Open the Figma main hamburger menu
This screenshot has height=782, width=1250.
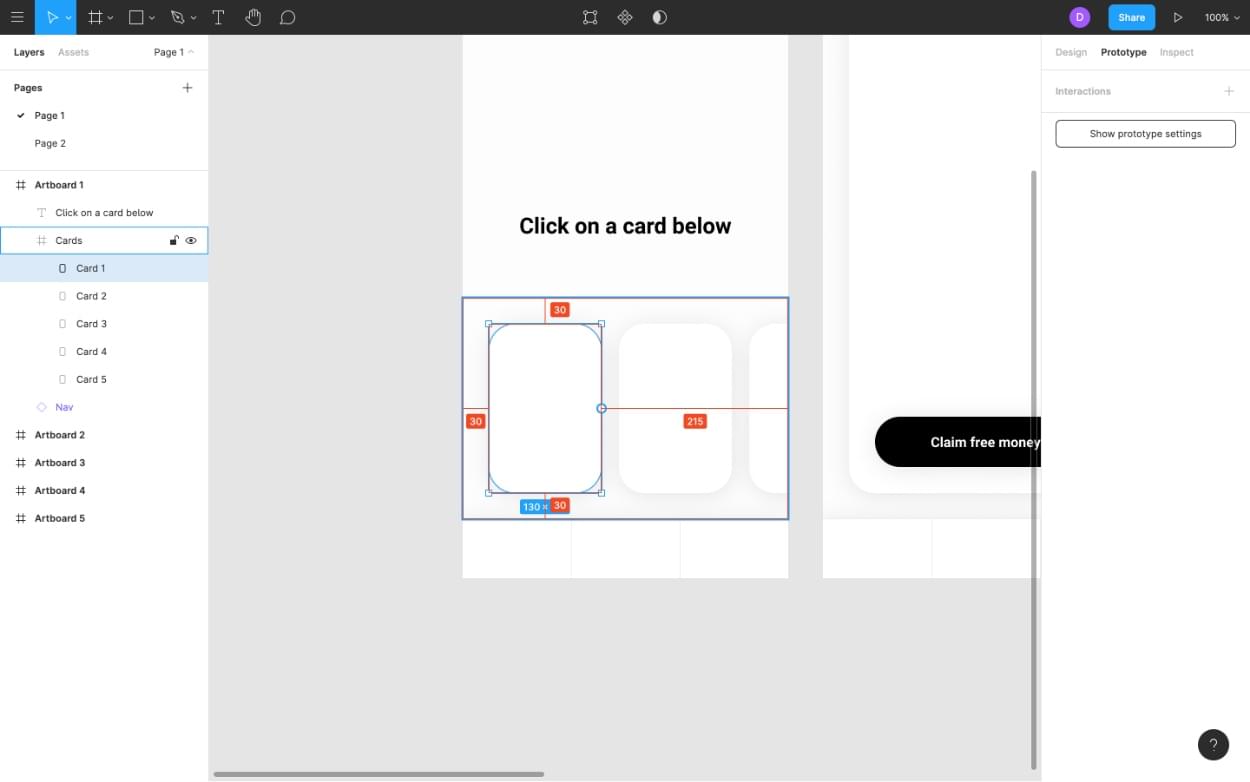click(17, 17)
